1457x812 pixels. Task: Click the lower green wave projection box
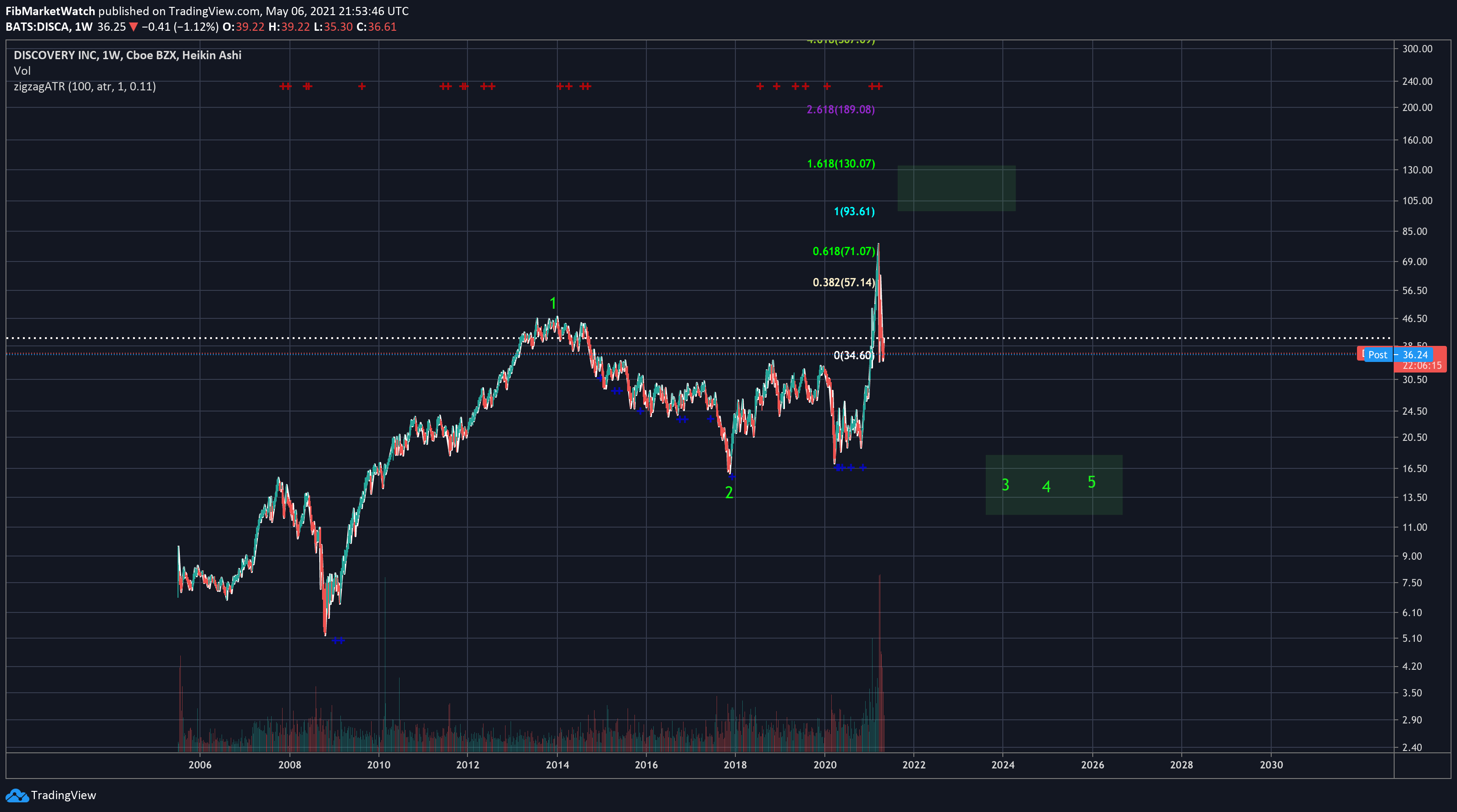tap(1054, 485)
